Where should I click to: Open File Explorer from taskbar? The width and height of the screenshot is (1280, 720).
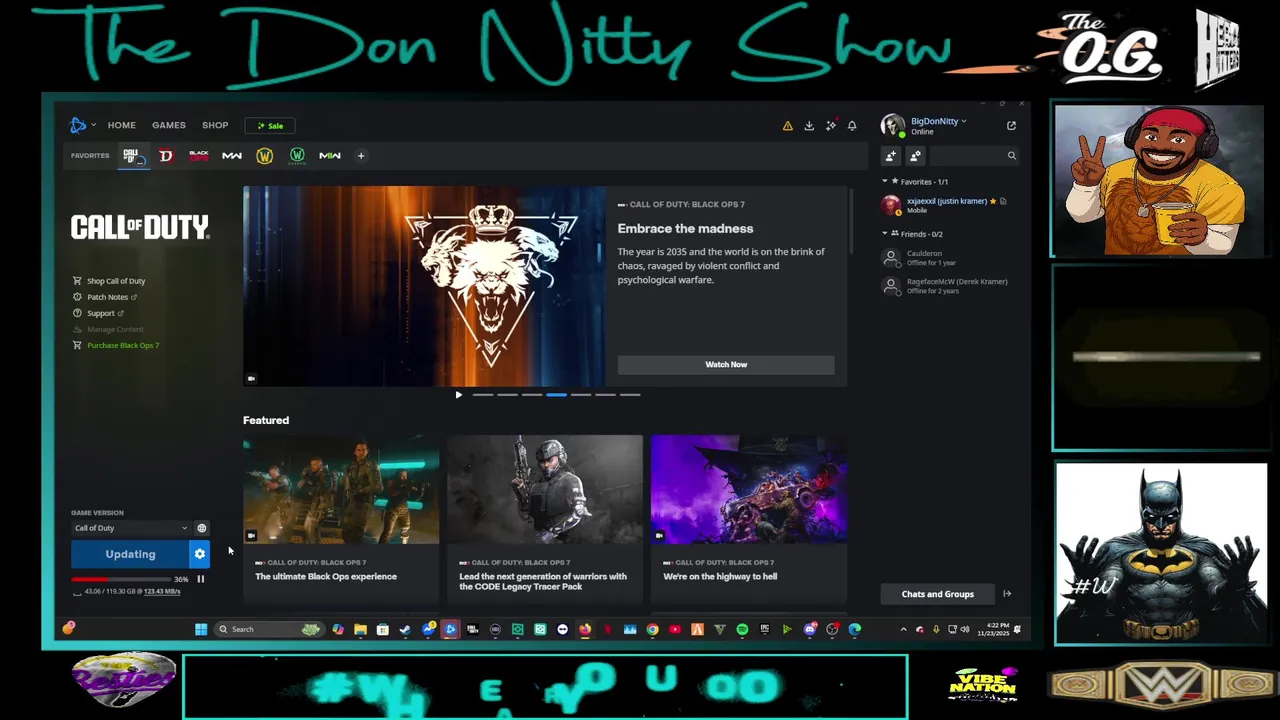(360, 629)
